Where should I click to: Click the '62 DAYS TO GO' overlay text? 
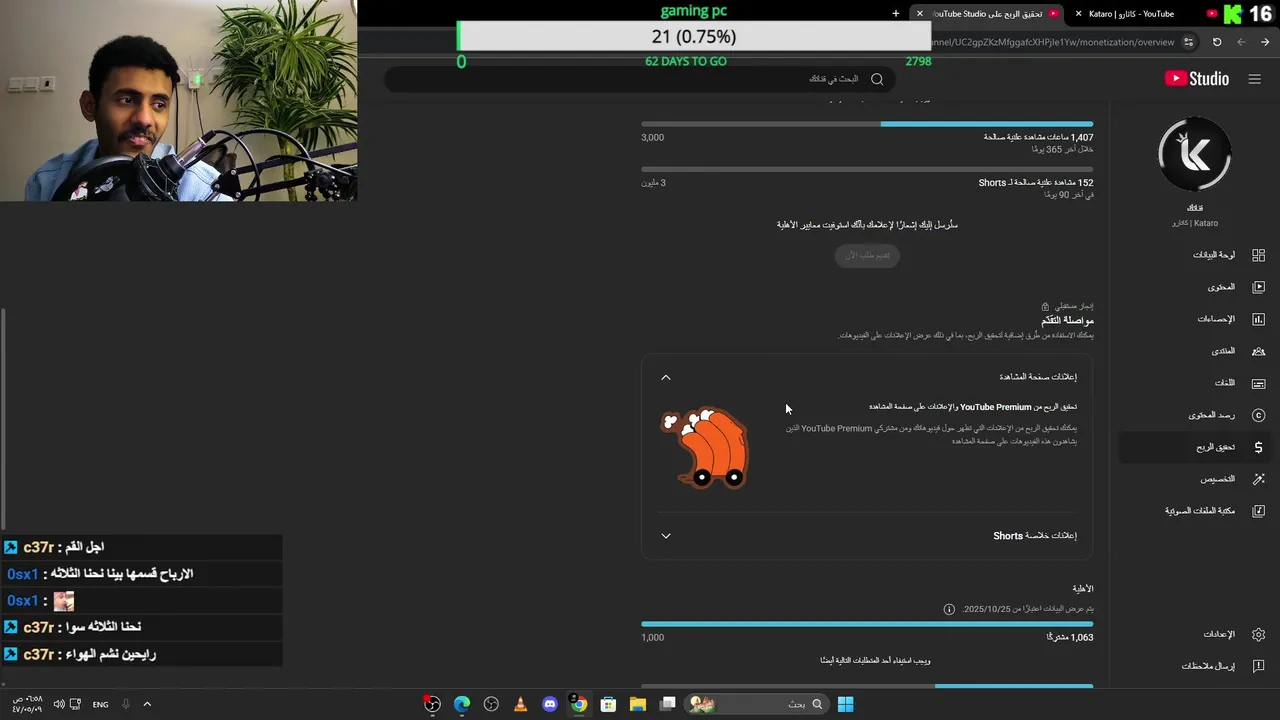click(x=686, y=61)
